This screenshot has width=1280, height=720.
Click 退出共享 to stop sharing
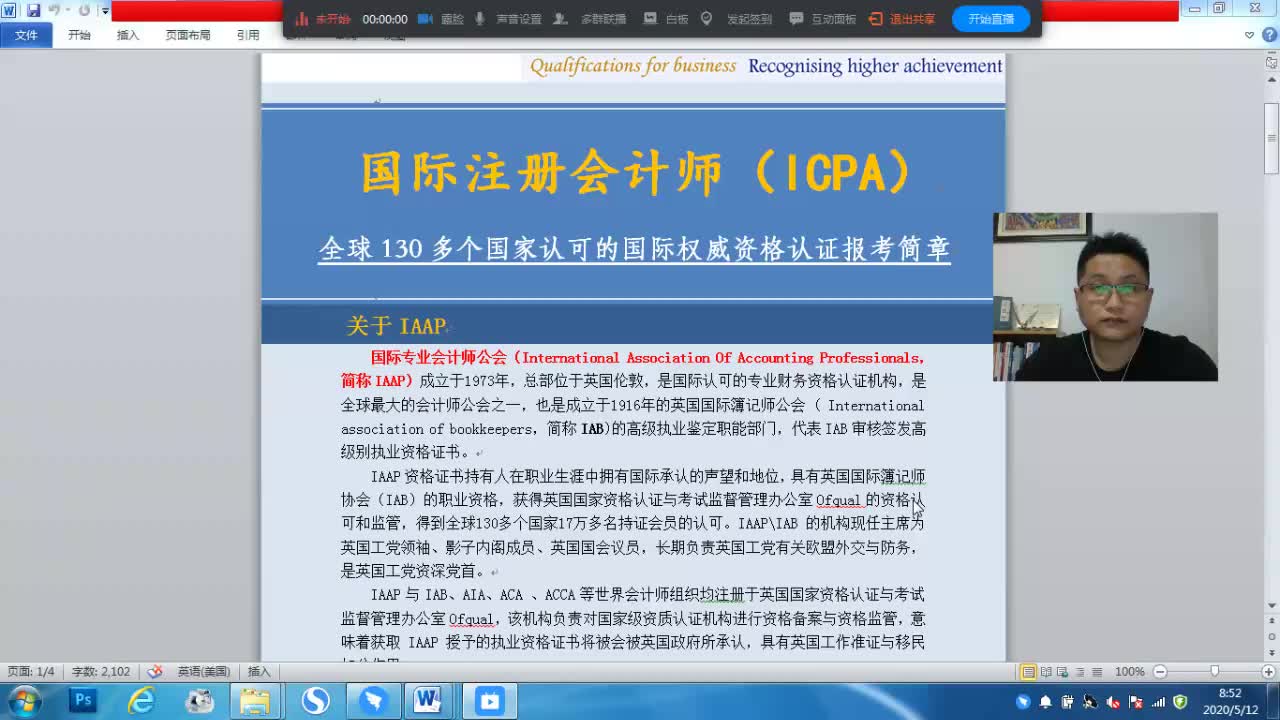(902, 19)
